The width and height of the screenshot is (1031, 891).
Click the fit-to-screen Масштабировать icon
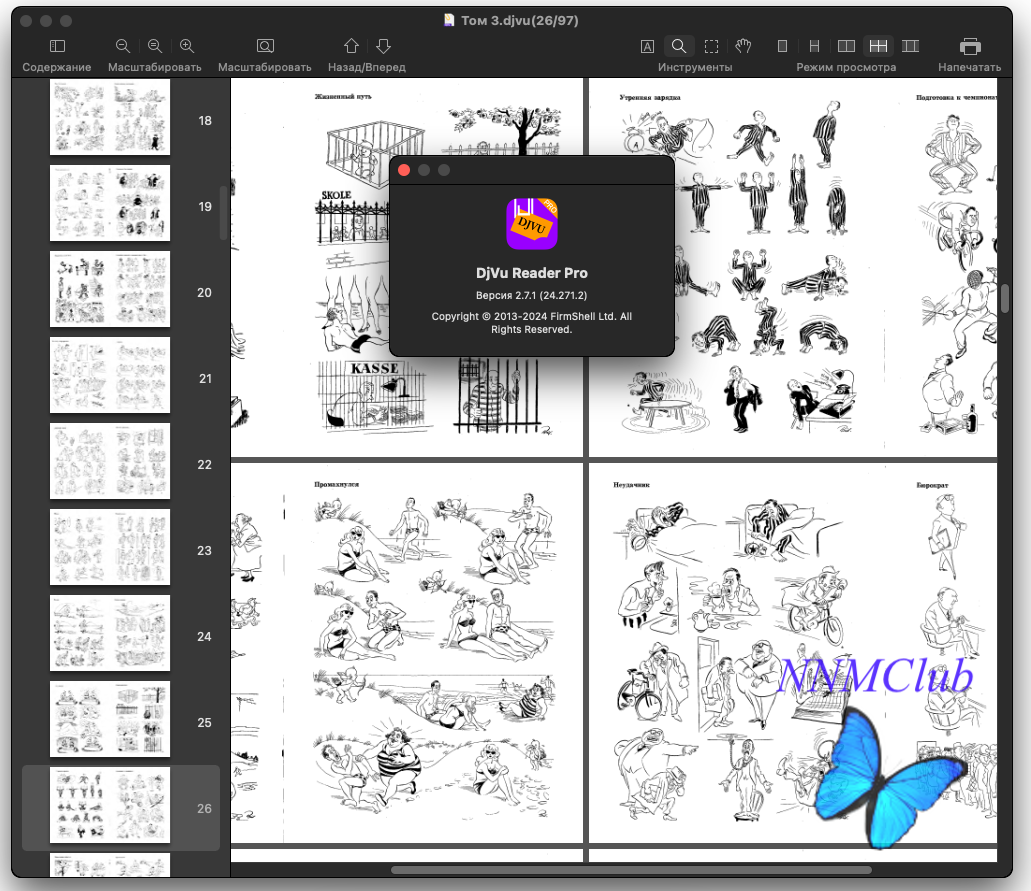tap(265, 46)
